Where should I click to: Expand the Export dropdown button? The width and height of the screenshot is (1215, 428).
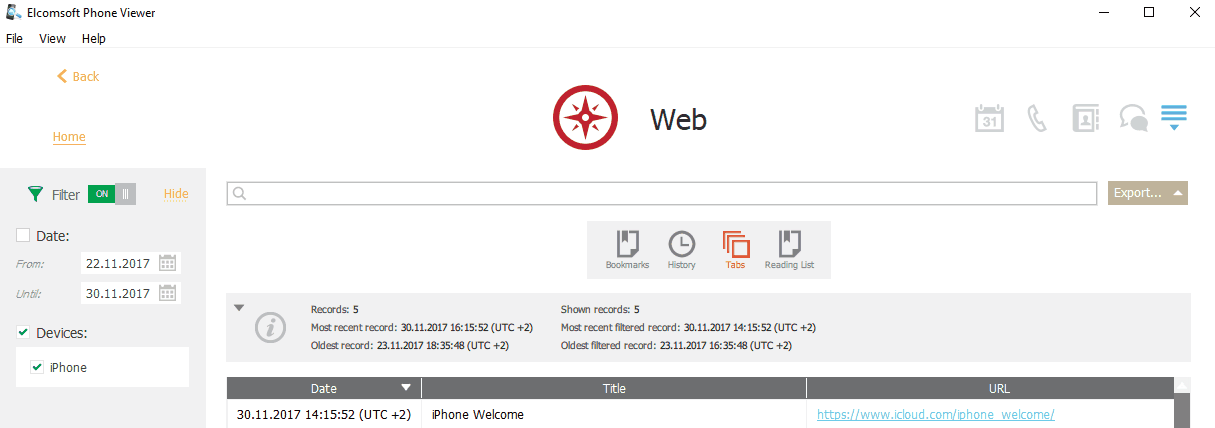pyautogui.click(x=1147, y=193)
